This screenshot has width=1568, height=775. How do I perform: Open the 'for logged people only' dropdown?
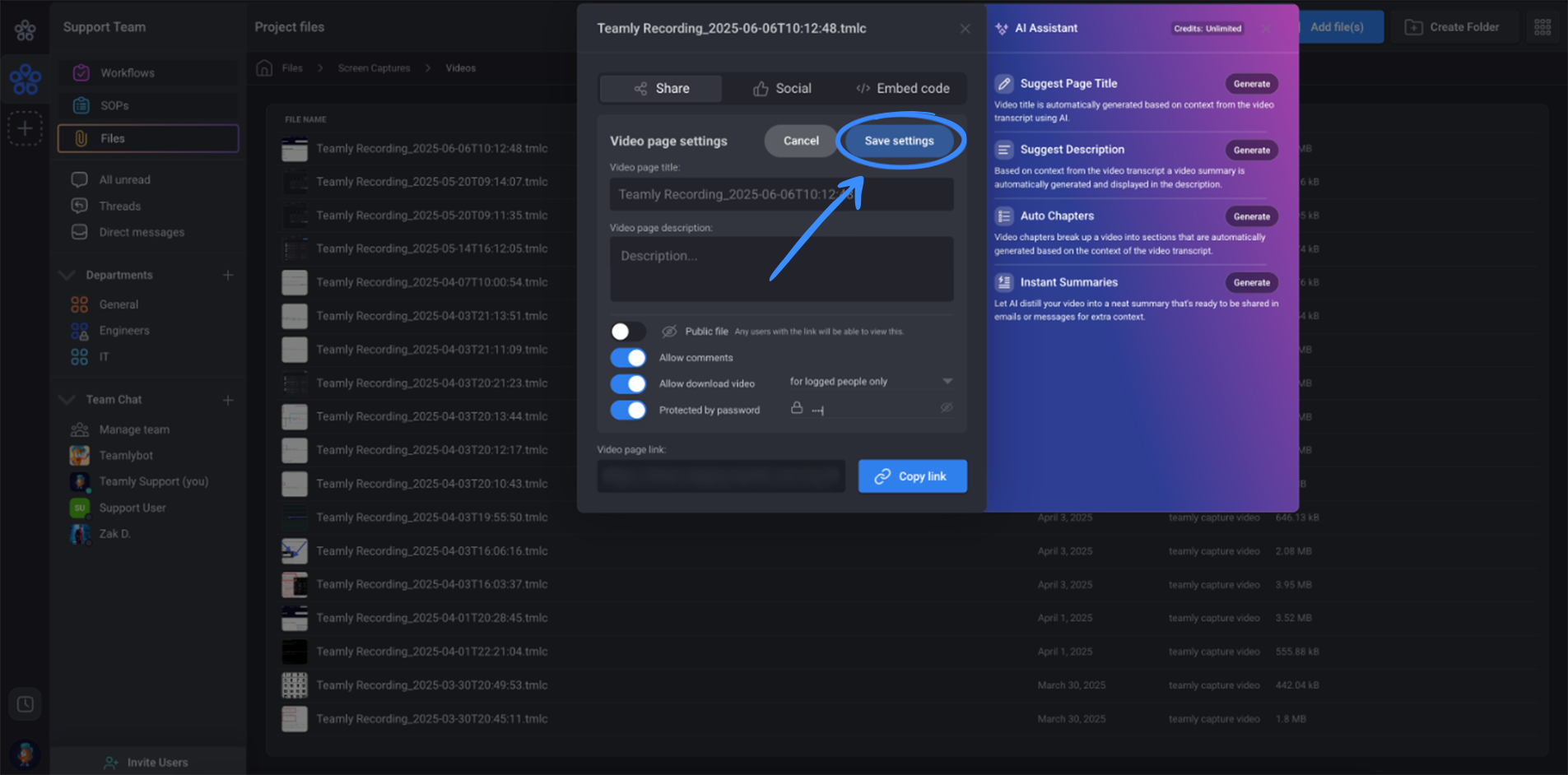coord(871,381)
